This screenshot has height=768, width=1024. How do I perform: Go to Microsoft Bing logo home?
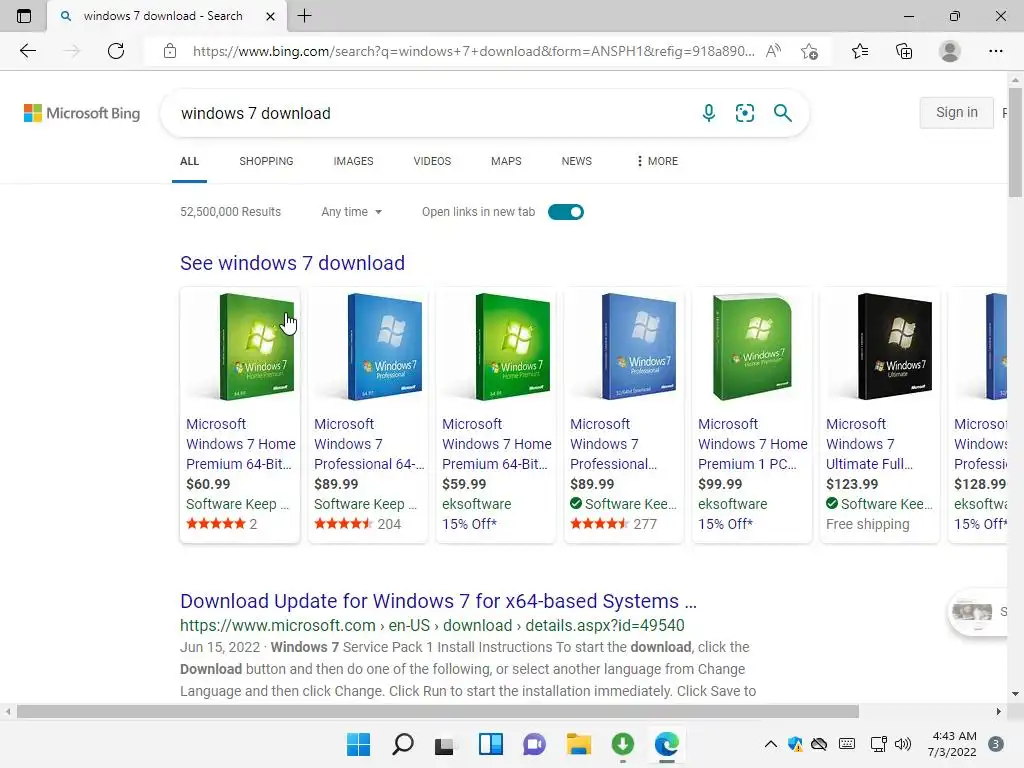[x=82, y=113]
